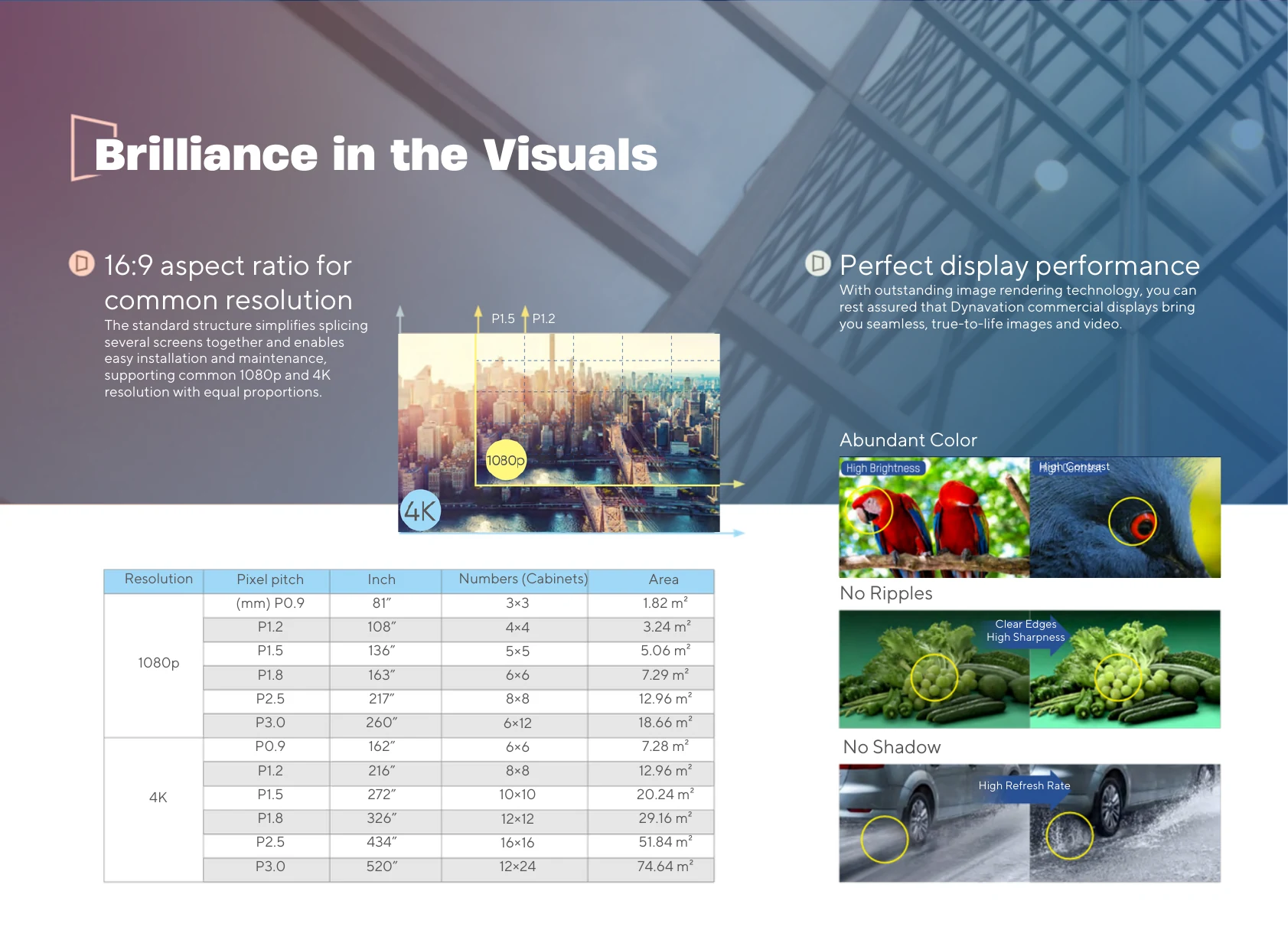Open the right car wheel splash thumbnail
The width and height of the screenshot is (1288, 950).
coord(1125,823)
